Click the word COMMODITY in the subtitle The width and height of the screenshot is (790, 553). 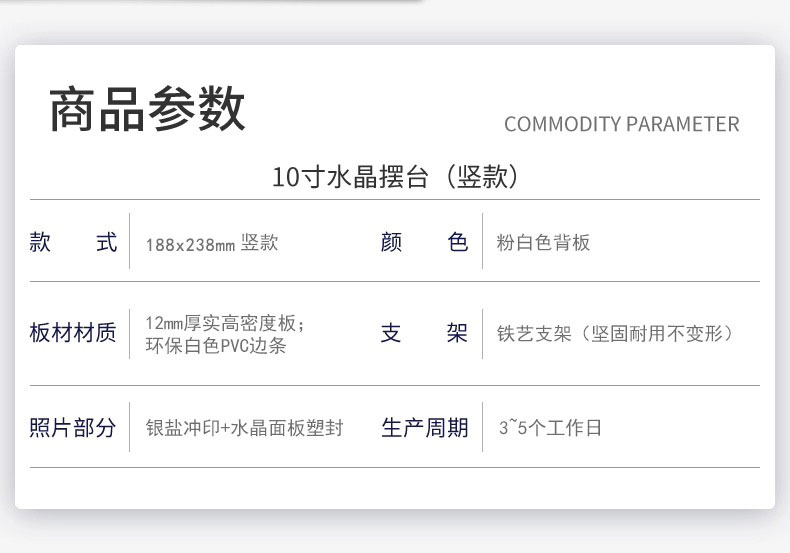[x=563, y=124]
